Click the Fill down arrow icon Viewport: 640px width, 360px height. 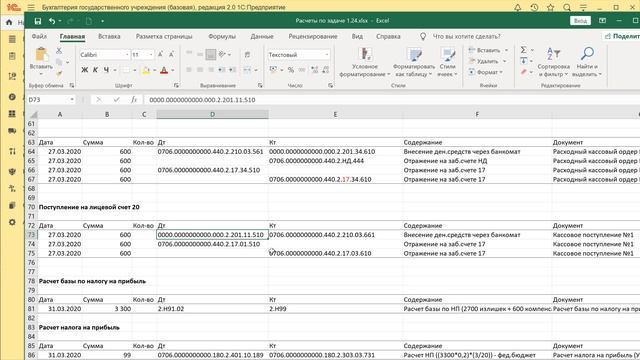524,61
